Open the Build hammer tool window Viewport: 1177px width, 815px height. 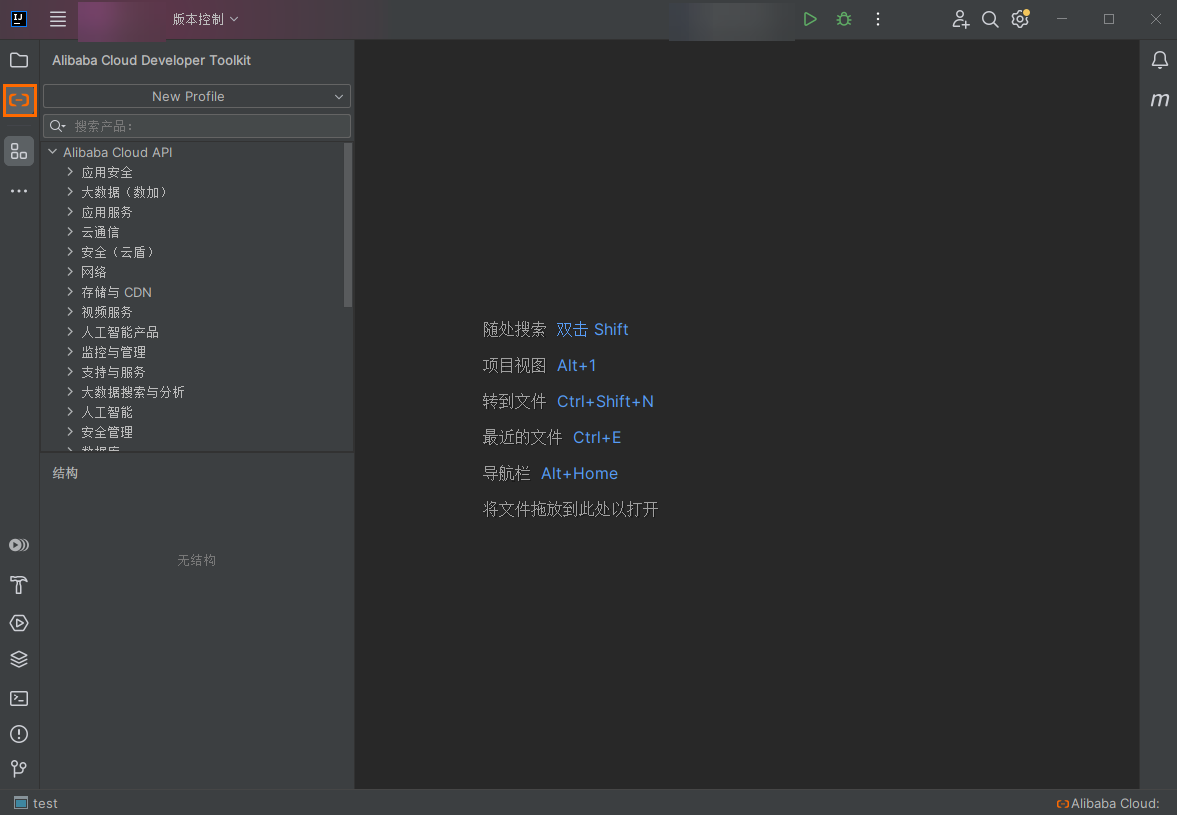19,585
